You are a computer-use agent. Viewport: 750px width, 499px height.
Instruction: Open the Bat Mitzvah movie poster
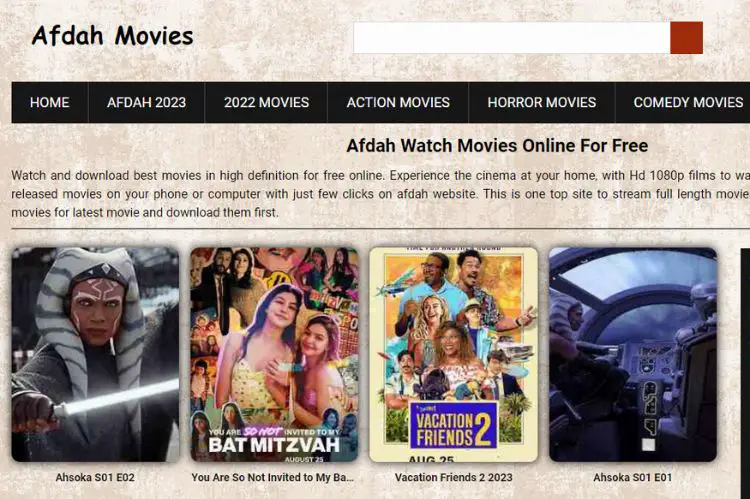pos(275,355)
